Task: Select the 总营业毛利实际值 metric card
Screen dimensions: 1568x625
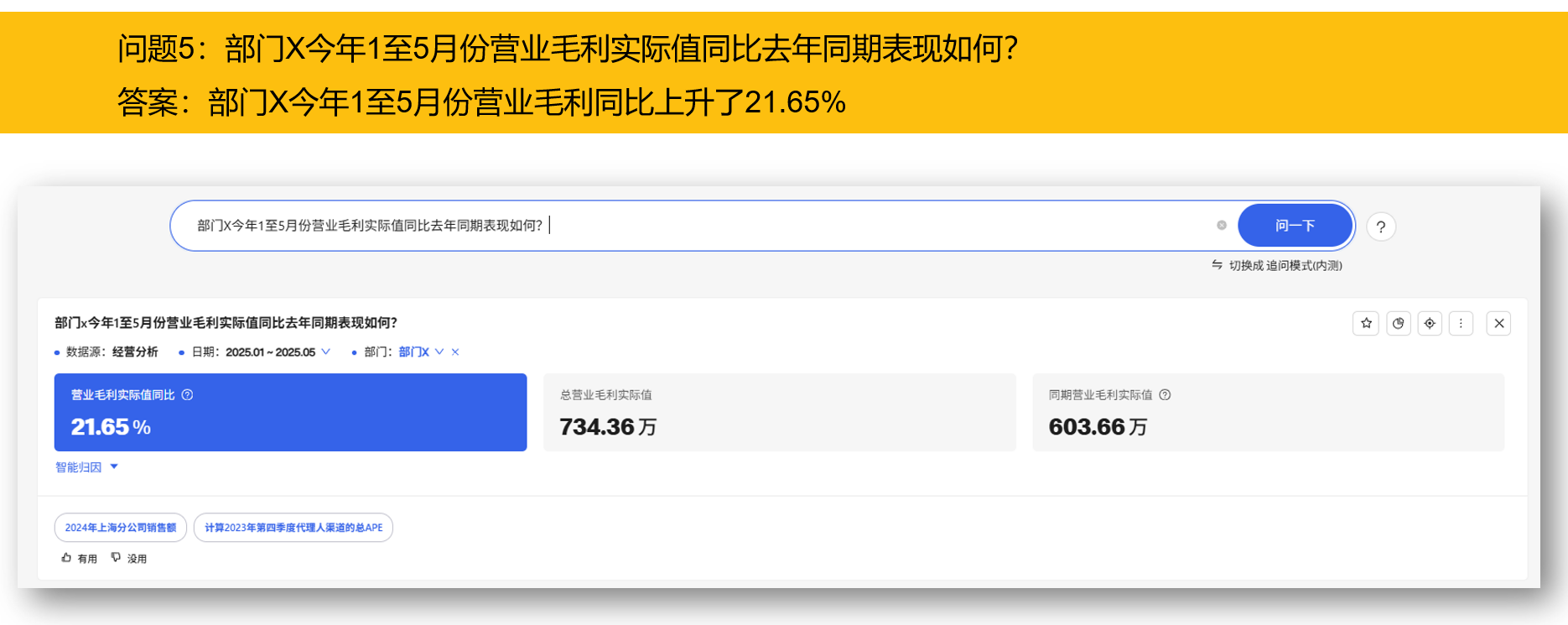Action: (779, 413)
